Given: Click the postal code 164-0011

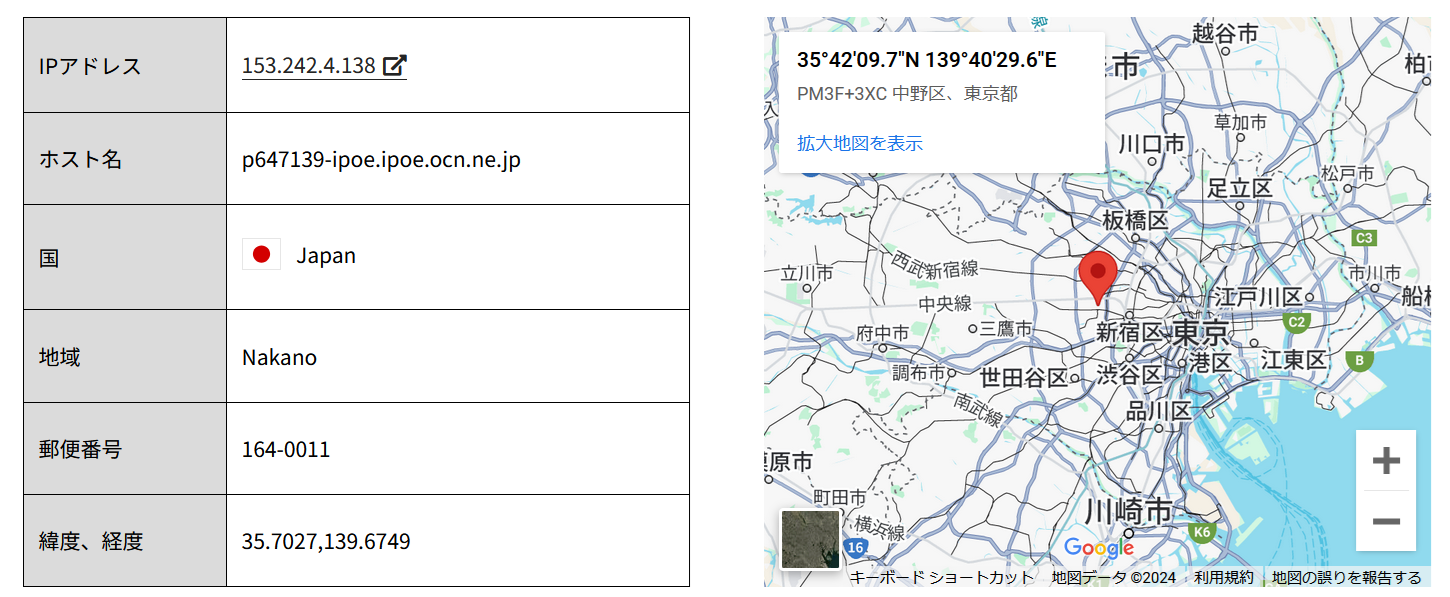Looking at the screenshot, I should pos(286,449).
